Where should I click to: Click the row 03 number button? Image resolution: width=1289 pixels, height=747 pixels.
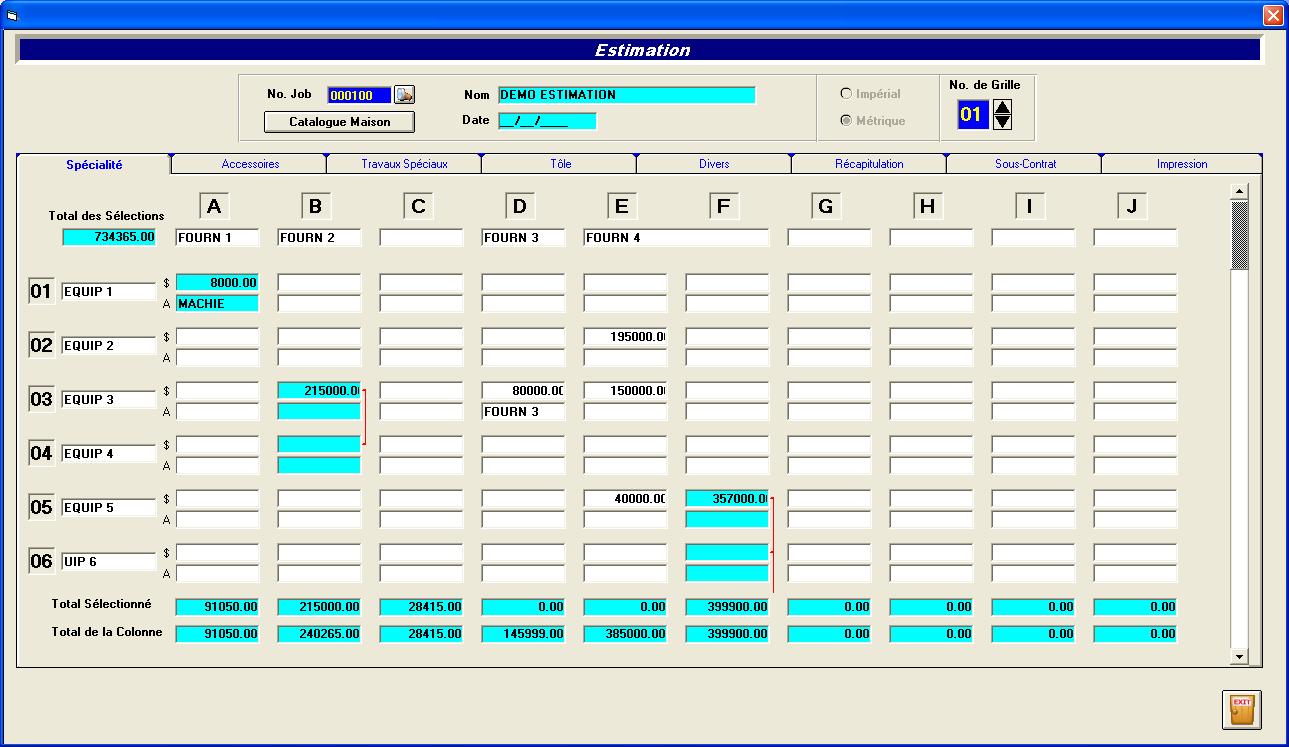point(41,400)
